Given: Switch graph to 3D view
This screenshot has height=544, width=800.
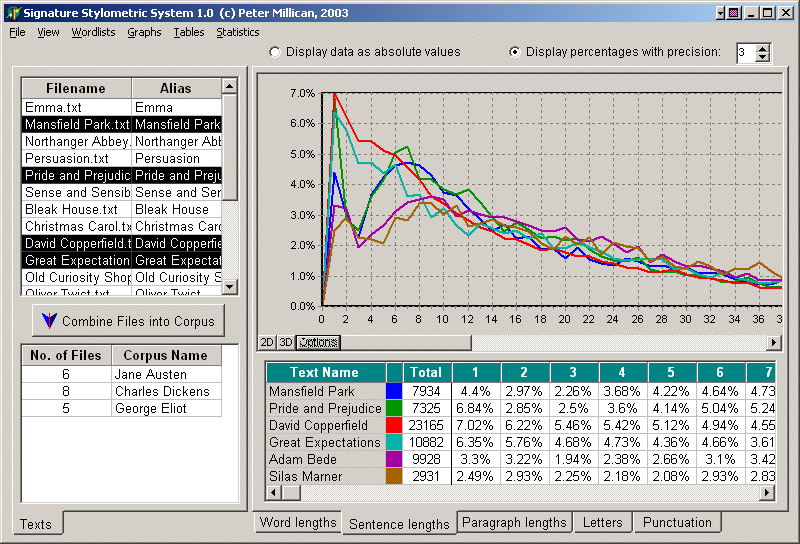Looking at the screenshot, I should click(x=286, y=342).
